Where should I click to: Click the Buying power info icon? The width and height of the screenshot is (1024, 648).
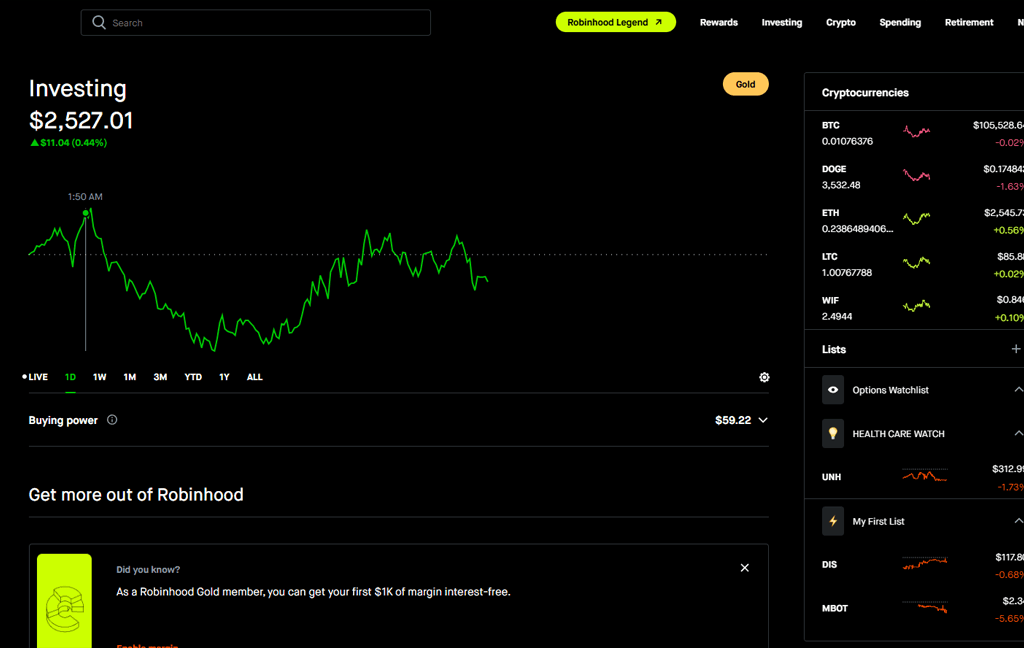click(x=112, y=420)
